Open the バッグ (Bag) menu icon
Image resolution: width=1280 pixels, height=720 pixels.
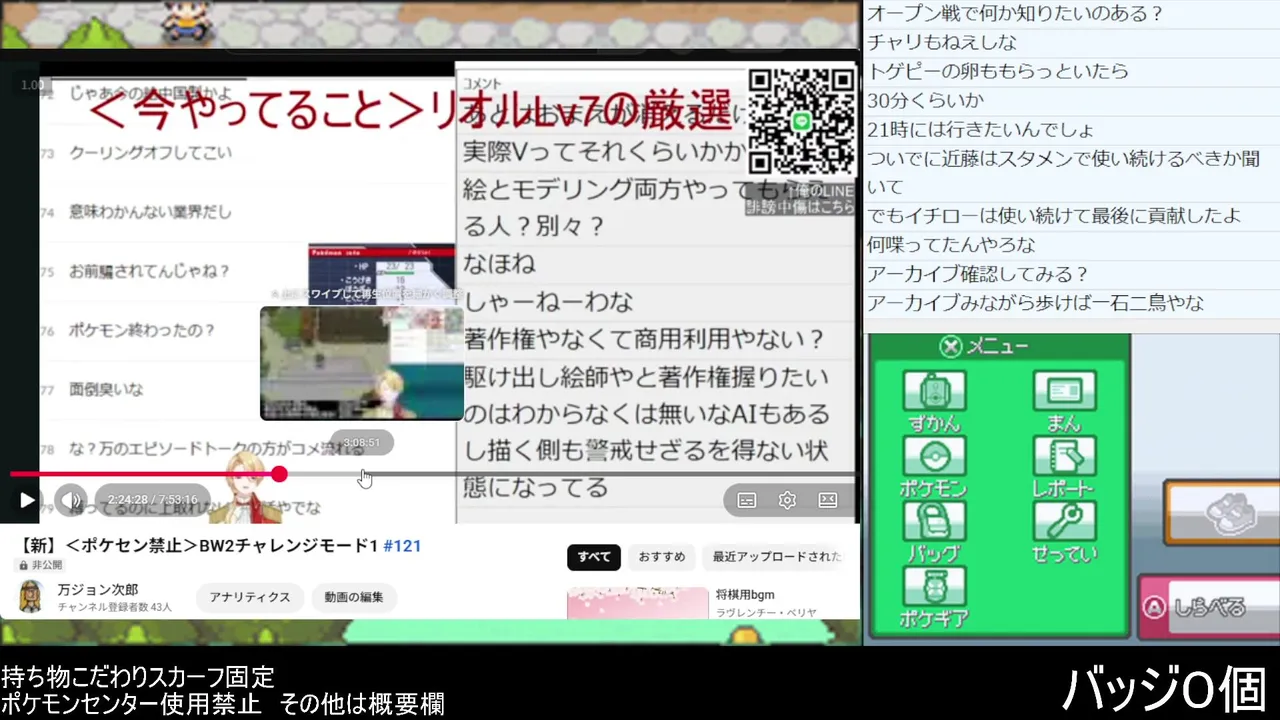[934, 532]
